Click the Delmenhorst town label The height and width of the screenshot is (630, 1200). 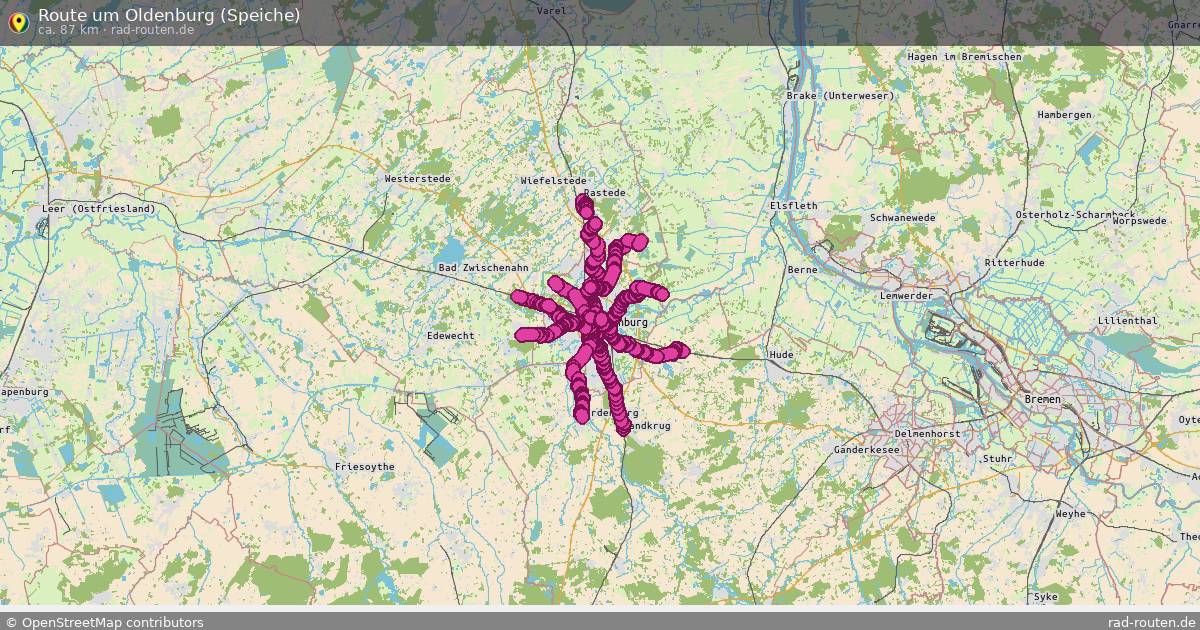[928, 435]
